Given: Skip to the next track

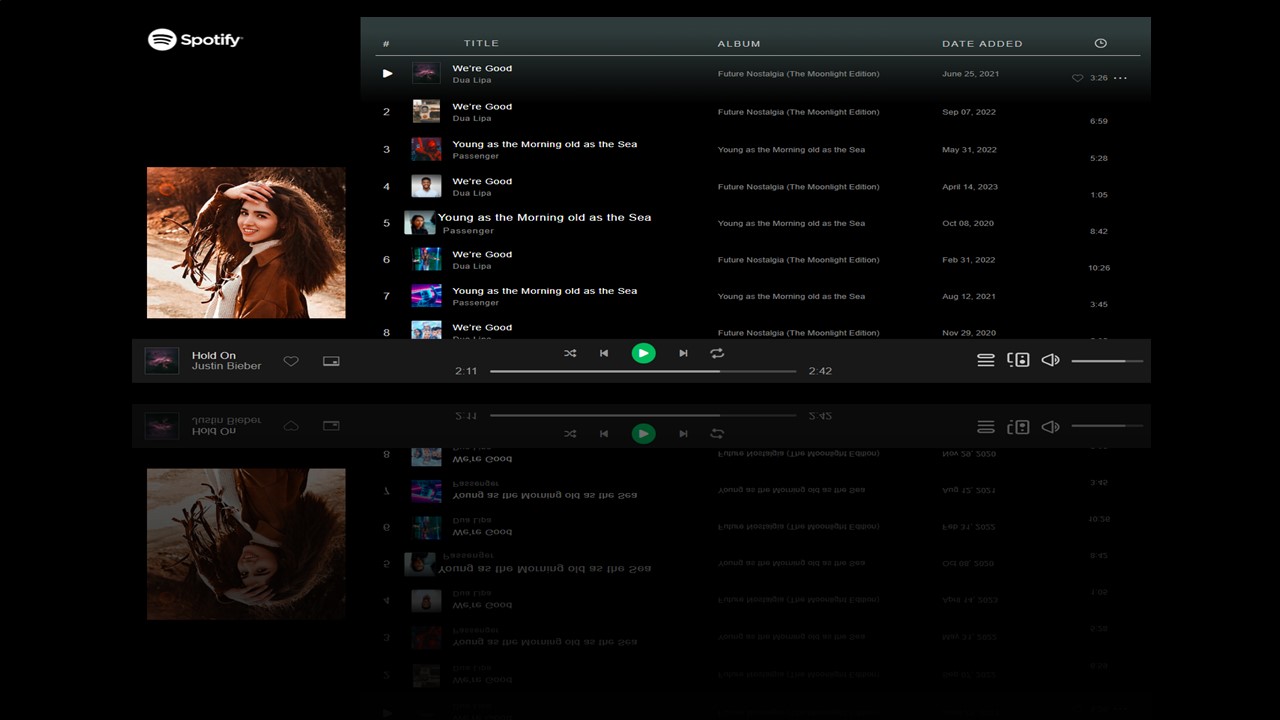Looking at the screenshot, I should click(x=683, y=353).
